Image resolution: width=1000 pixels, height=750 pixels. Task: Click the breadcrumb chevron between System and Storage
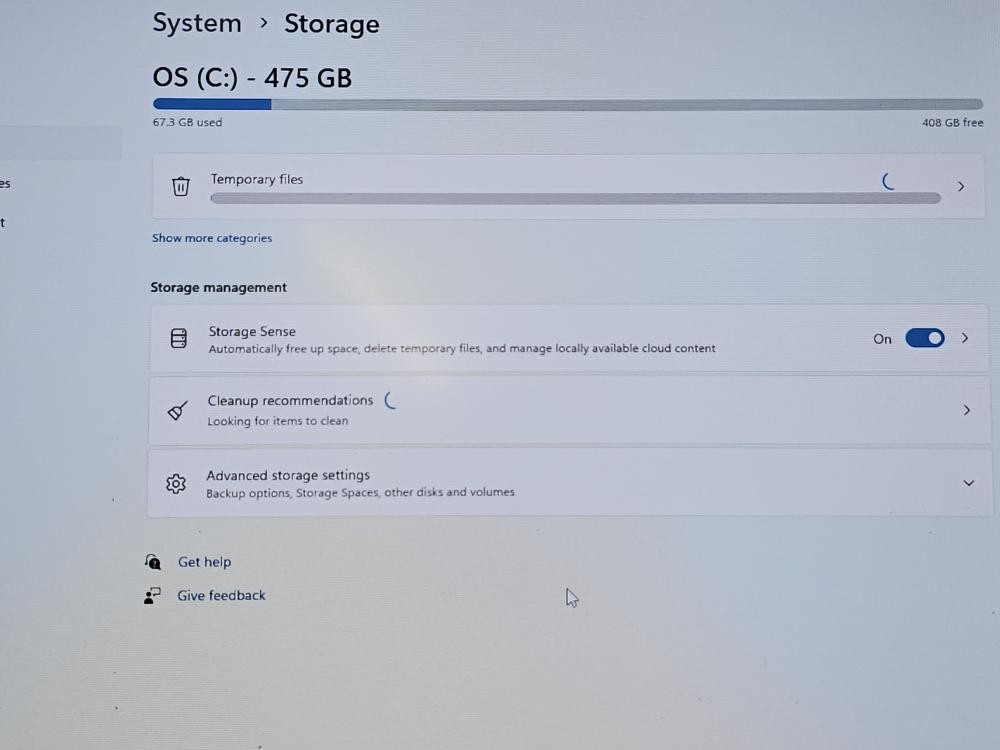(263, 24)
